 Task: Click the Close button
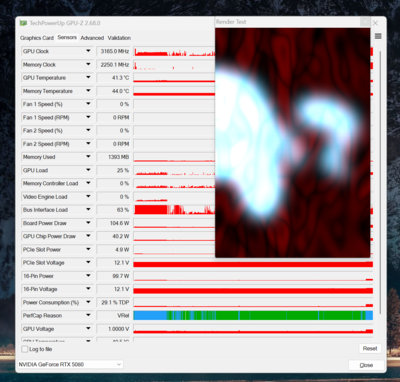[x=366, y=365]
